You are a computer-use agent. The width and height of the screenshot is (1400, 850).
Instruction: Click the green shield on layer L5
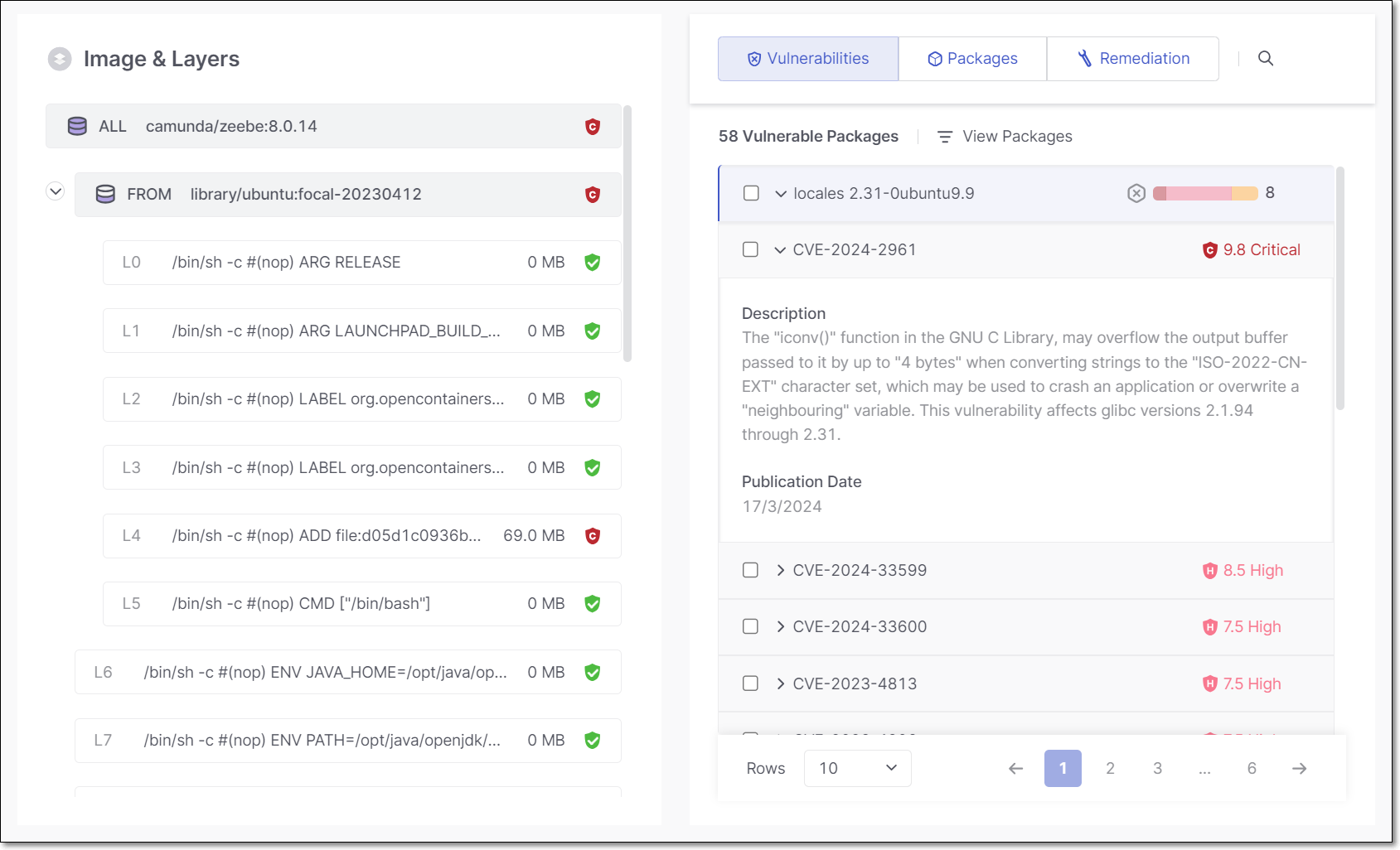pos(593,604)
